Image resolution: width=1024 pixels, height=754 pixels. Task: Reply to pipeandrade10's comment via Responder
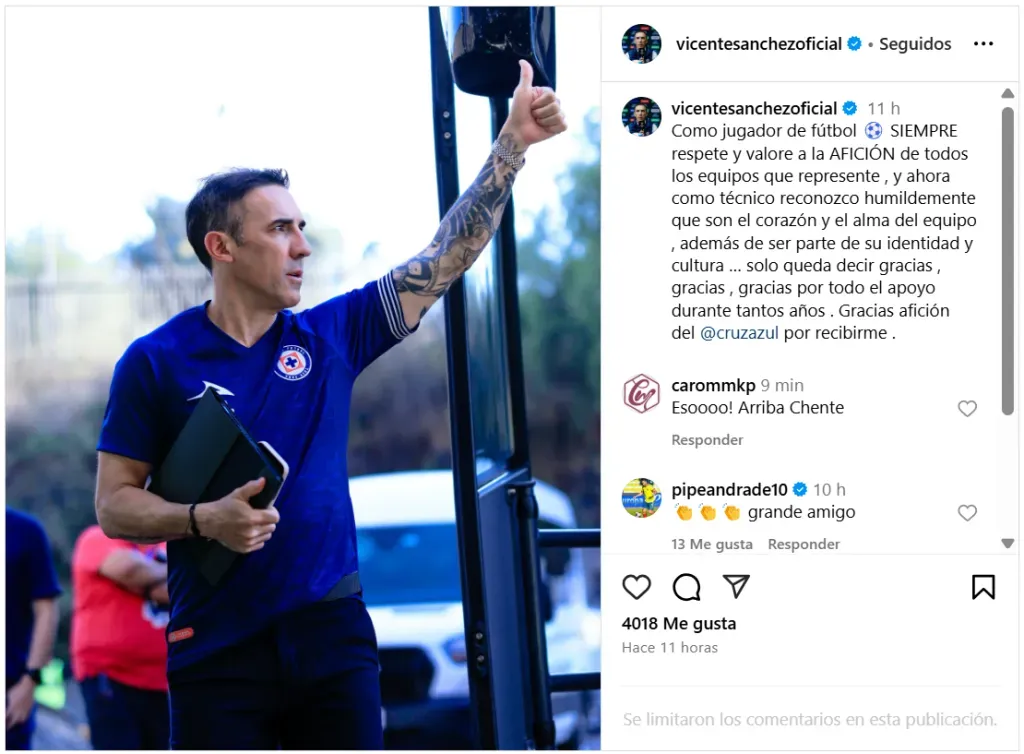(804, 544)
